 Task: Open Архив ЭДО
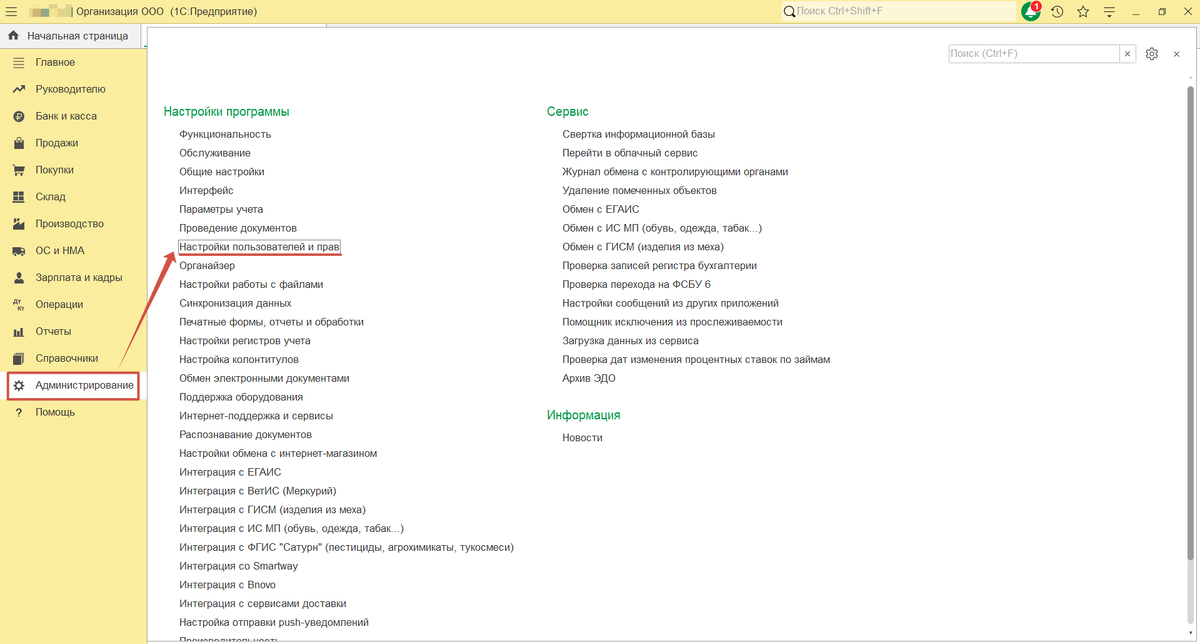pyautogui.click(x=589, y=378)
